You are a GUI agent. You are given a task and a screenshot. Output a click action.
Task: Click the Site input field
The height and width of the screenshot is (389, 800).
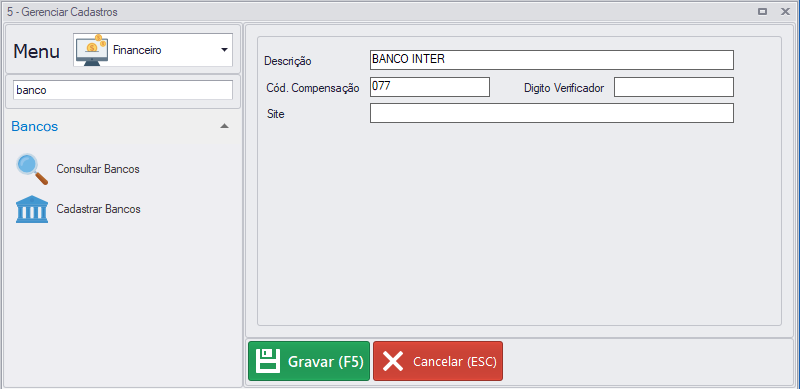[552, 113]
